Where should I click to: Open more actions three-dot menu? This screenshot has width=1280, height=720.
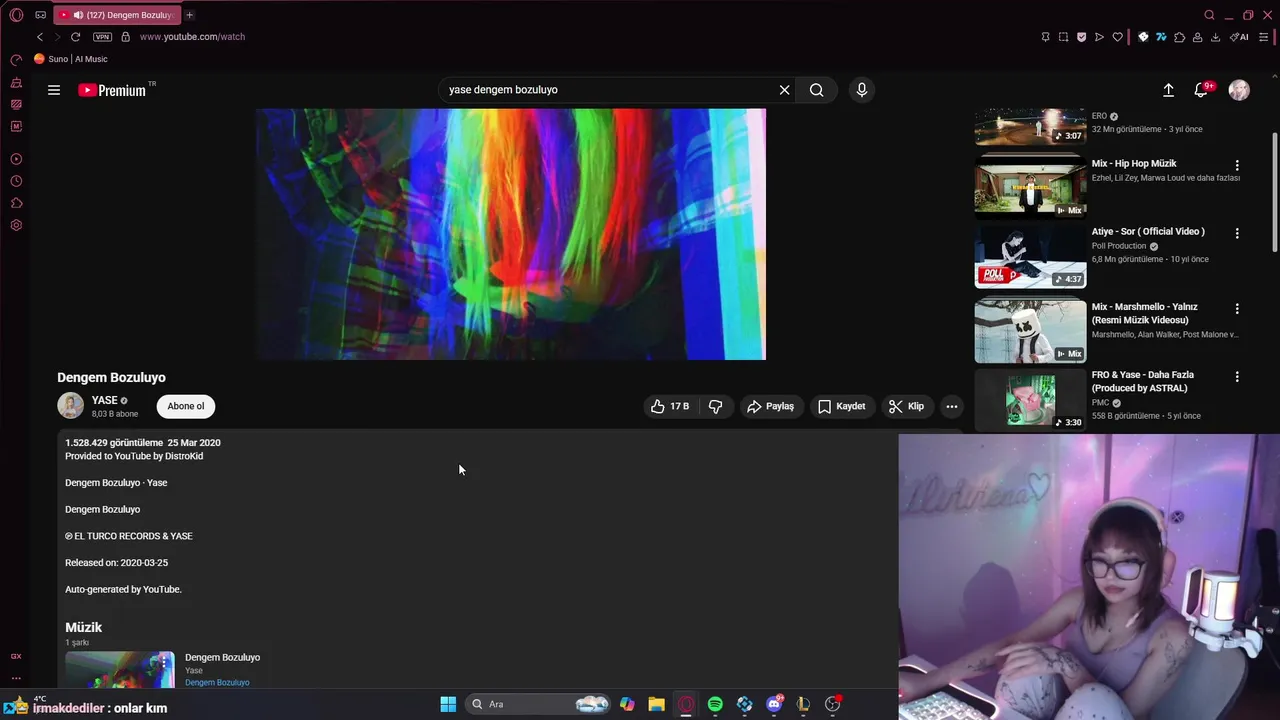pos(952,406)
